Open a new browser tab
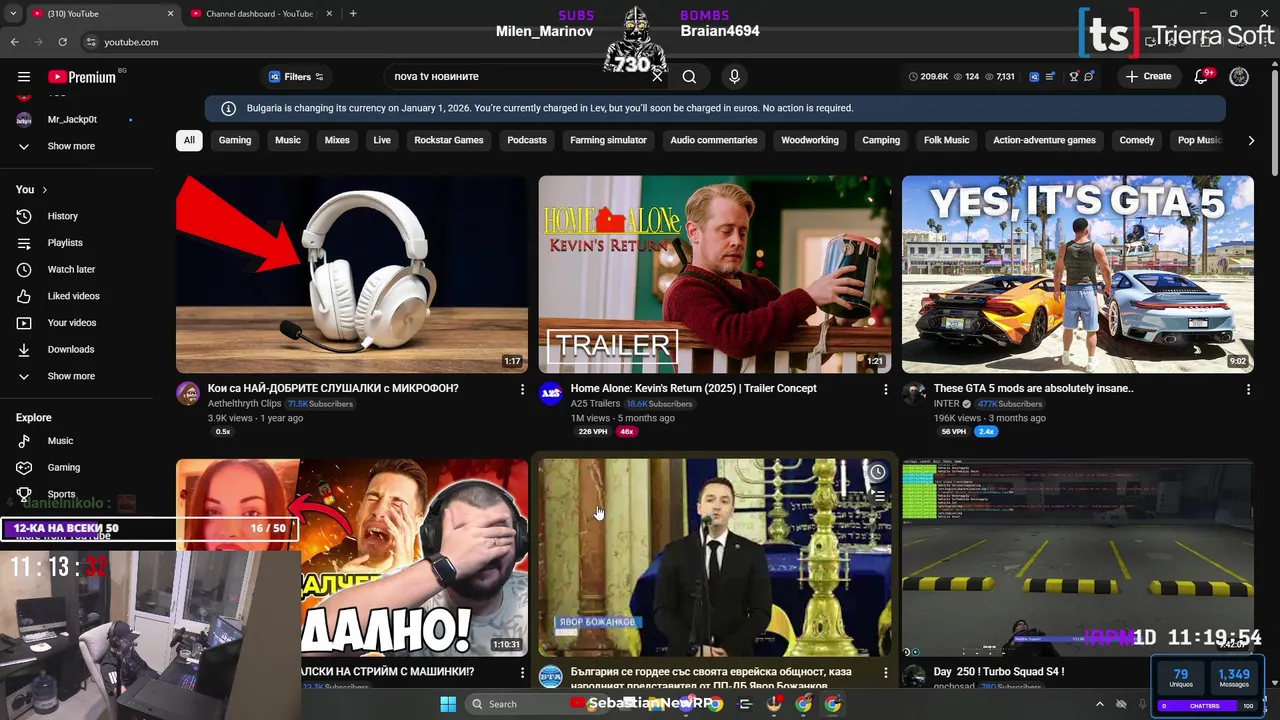This screenshot has width=1280, height=720. [x=353, y=14]
